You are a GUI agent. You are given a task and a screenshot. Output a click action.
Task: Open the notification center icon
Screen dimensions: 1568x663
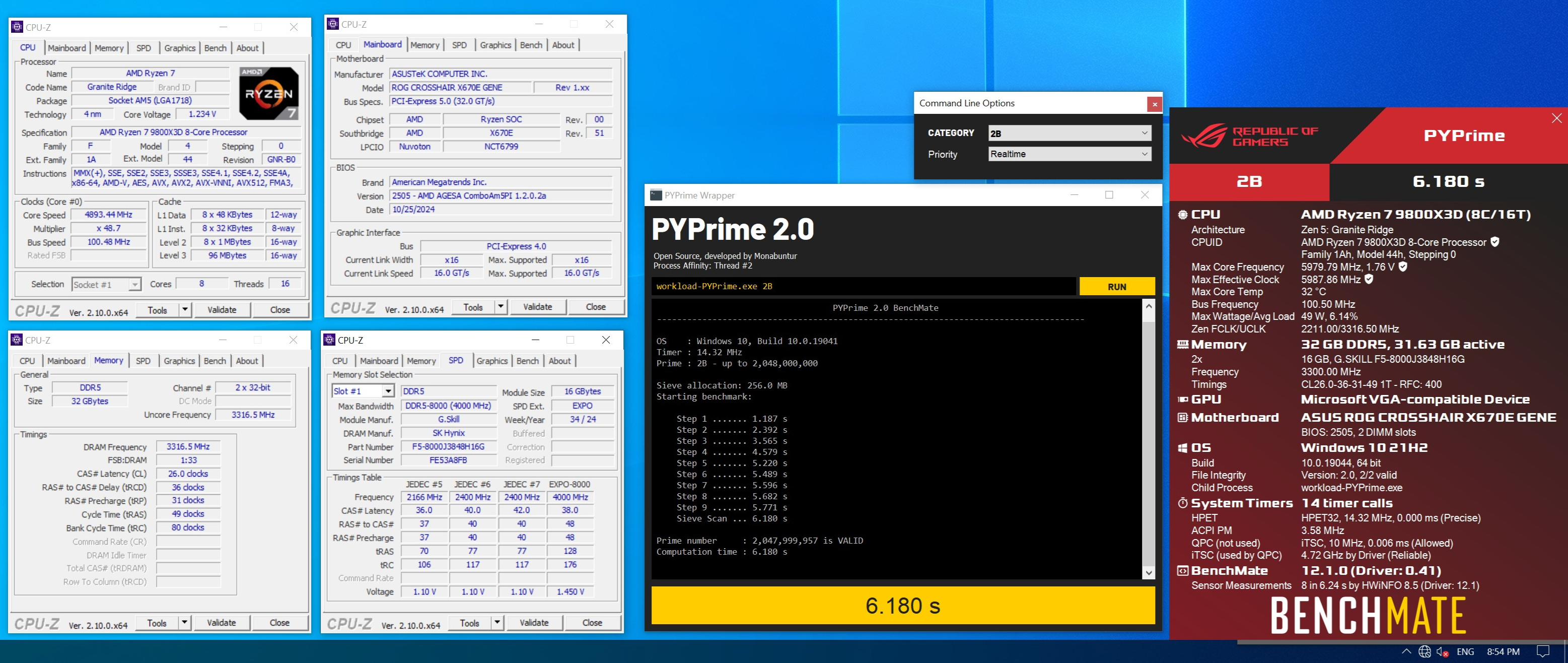click(x=1543, y=651)
